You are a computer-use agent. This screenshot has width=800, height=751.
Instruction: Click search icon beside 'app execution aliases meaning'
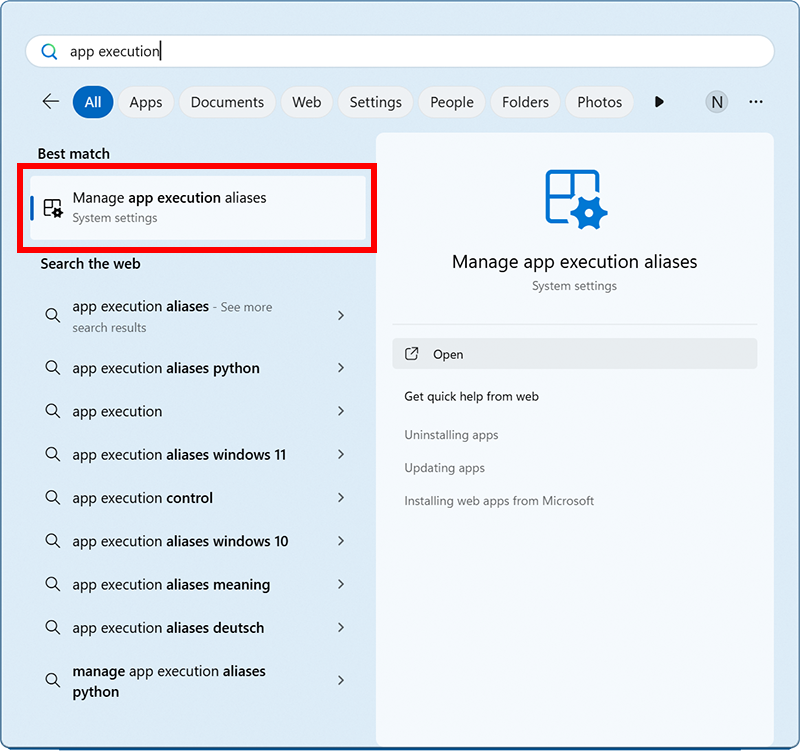click(x=53, y=584)
